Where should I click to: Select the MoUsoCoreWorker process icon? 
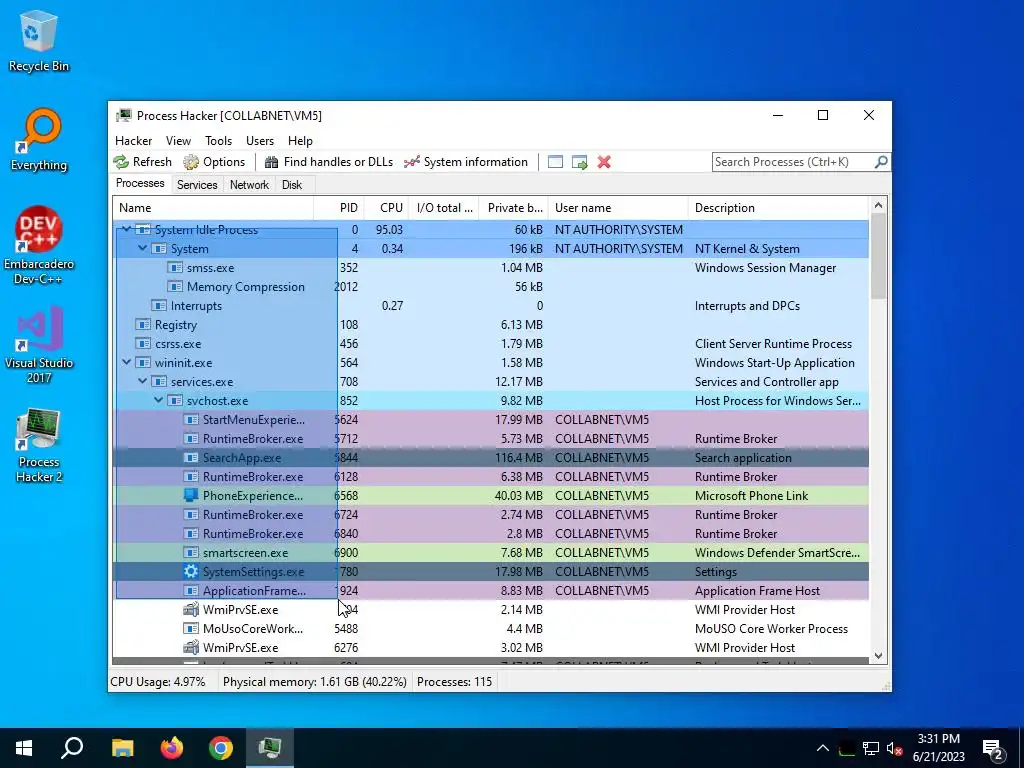pyautogui.click(x=191, y=629)
